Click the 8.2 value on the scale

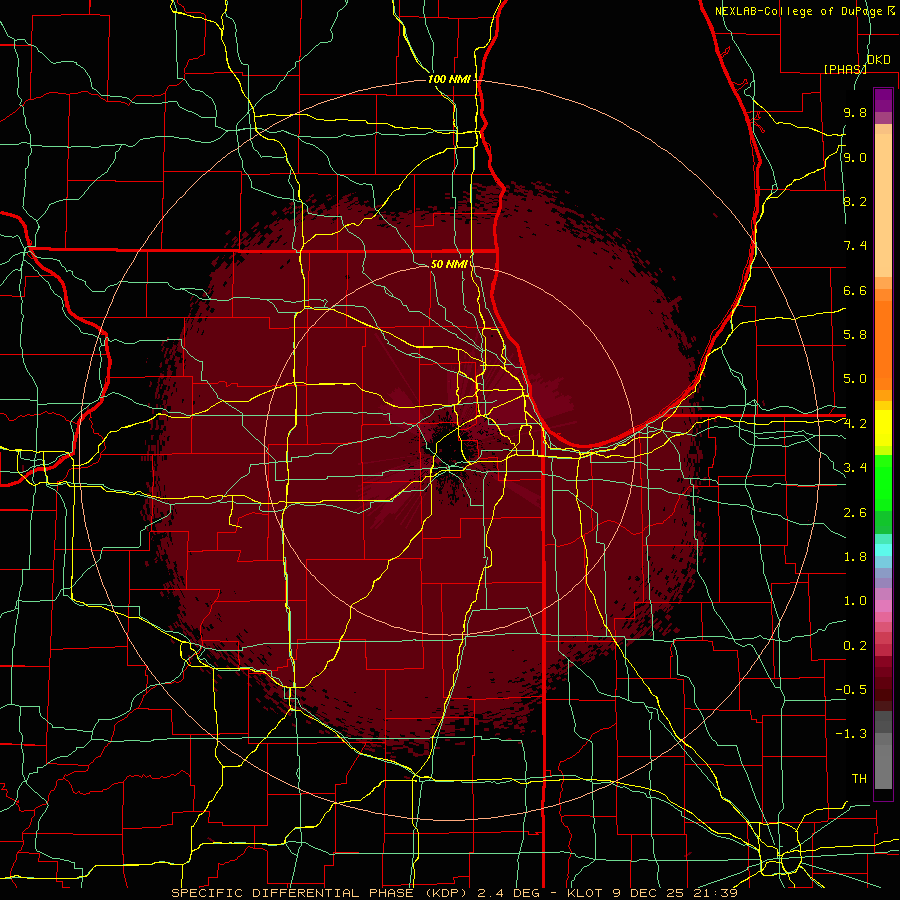855,201
